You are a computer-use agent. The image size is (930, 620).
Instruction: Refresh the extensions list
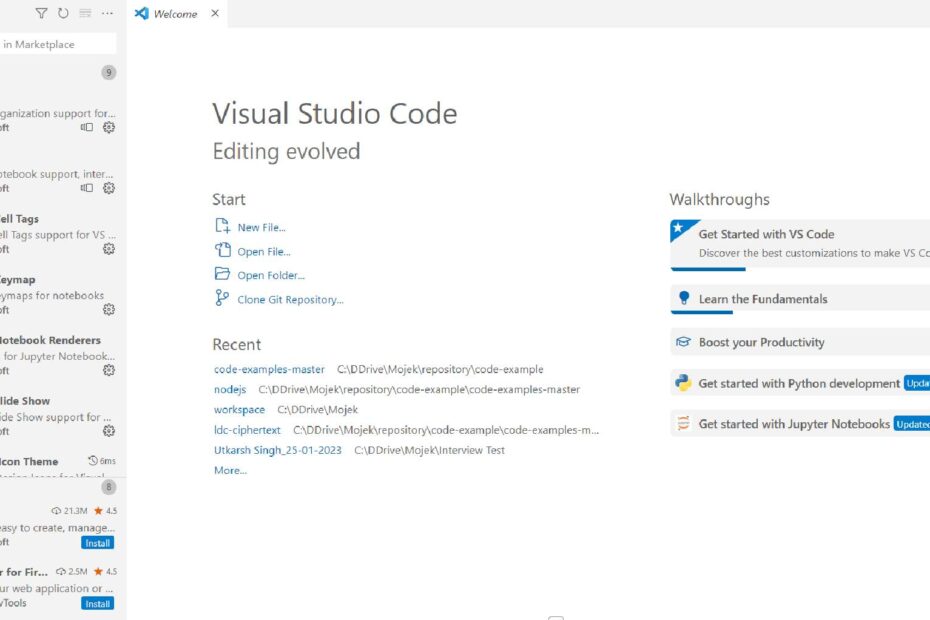pos(63,14)
